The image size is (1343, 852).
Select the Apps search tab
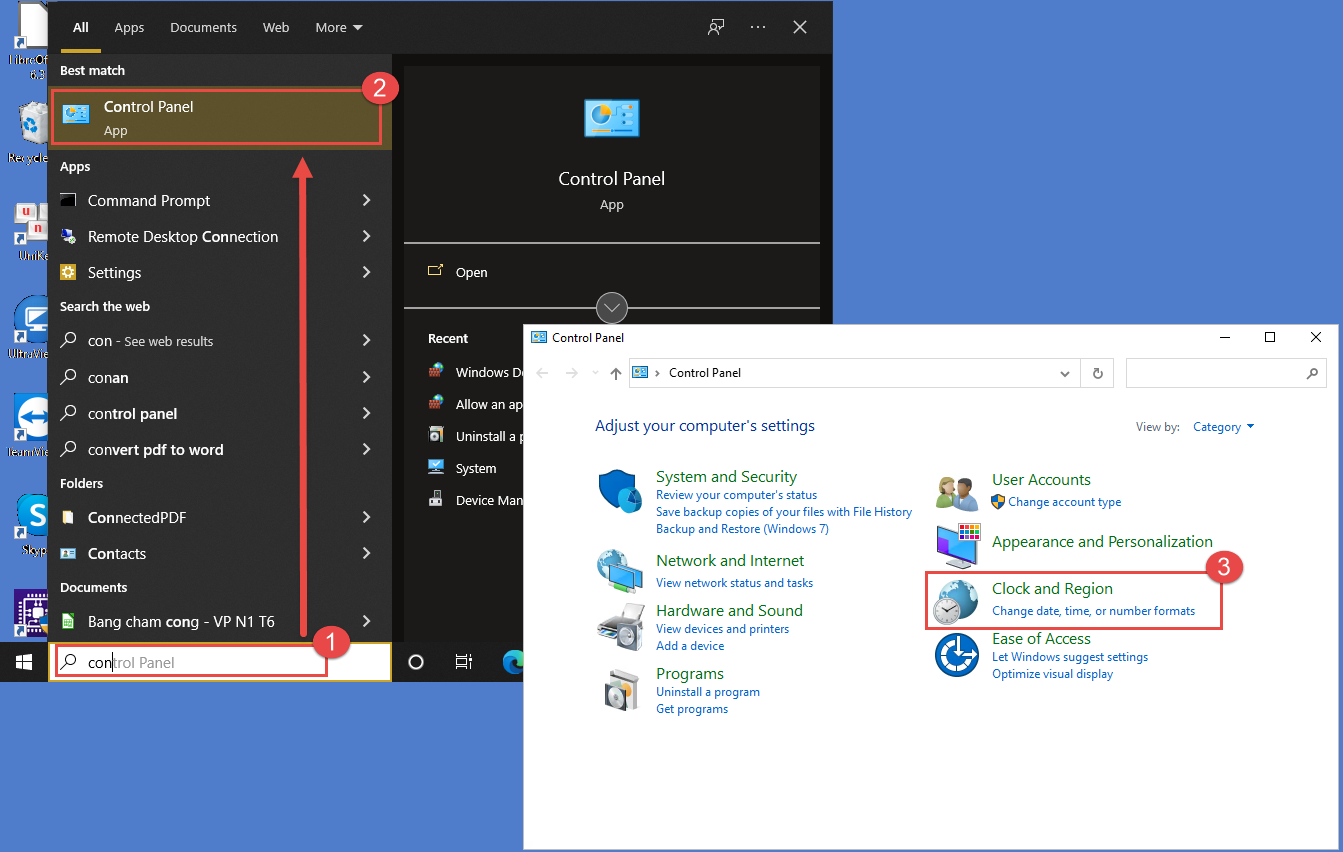pyautogui.click(x=129, y=27)
